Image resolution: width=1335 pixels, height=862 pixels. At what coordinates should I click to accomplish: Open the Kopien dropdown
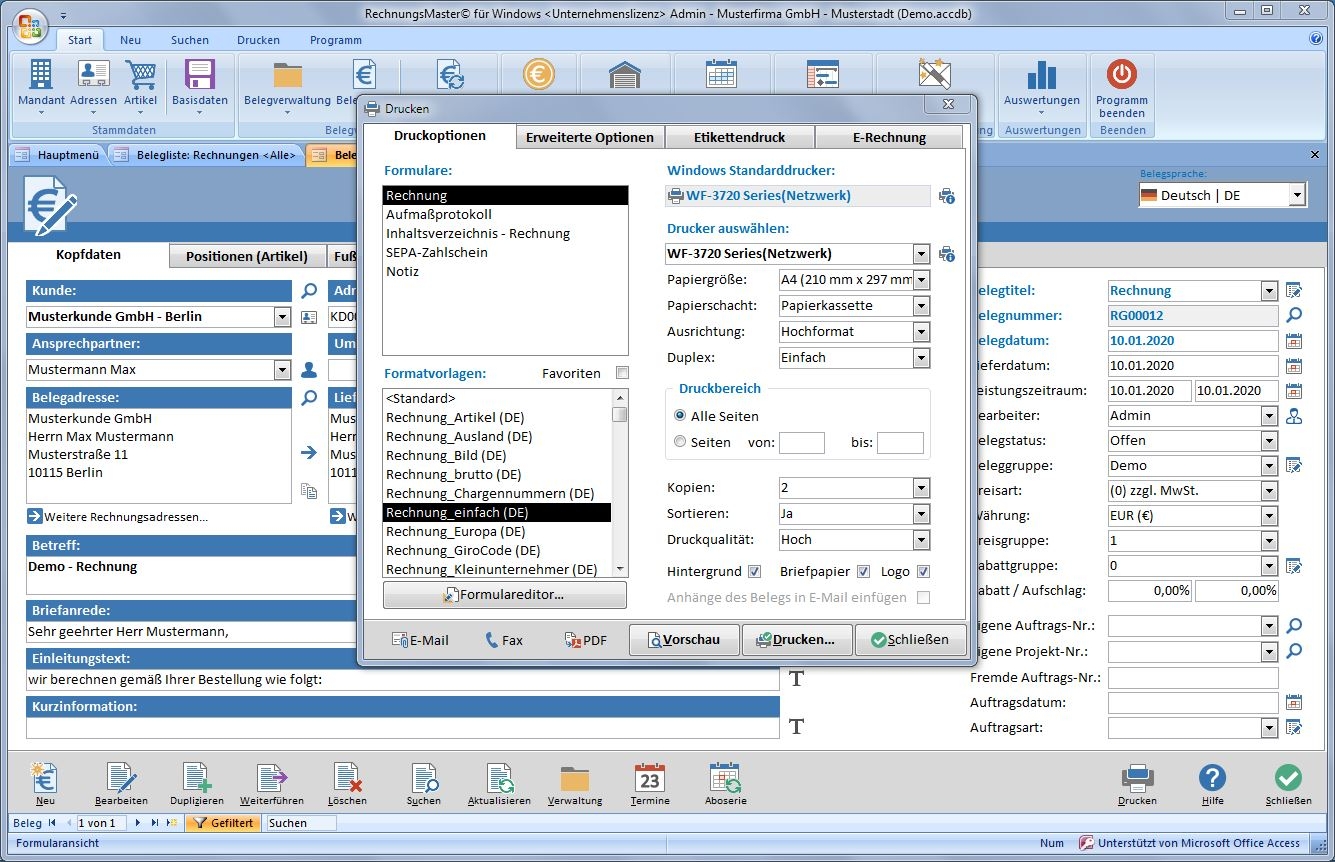(x=921, y=488)
